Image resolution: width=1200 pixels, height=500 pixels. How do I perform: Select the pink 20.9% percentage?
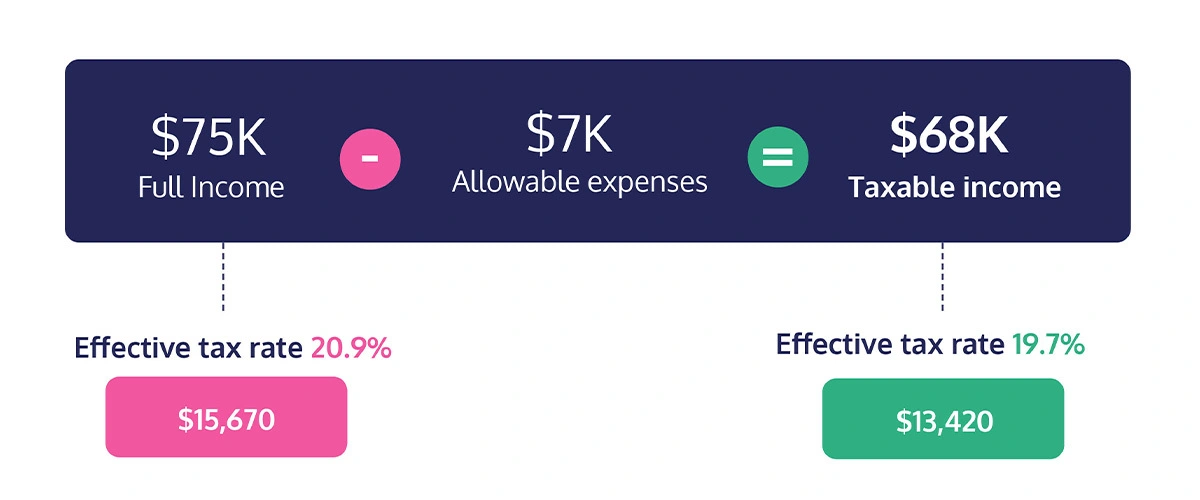pyautogui.click(x=350, y=348)
